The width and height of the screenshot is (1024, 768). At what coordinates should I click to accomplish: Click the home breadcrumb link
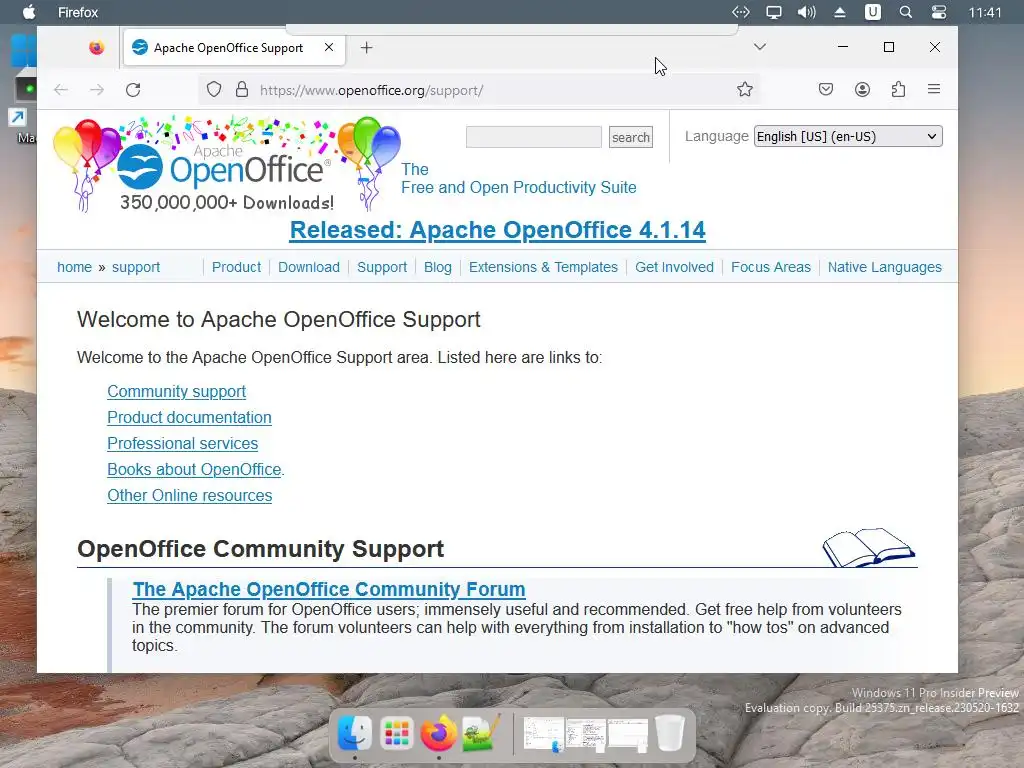[74, 267]
